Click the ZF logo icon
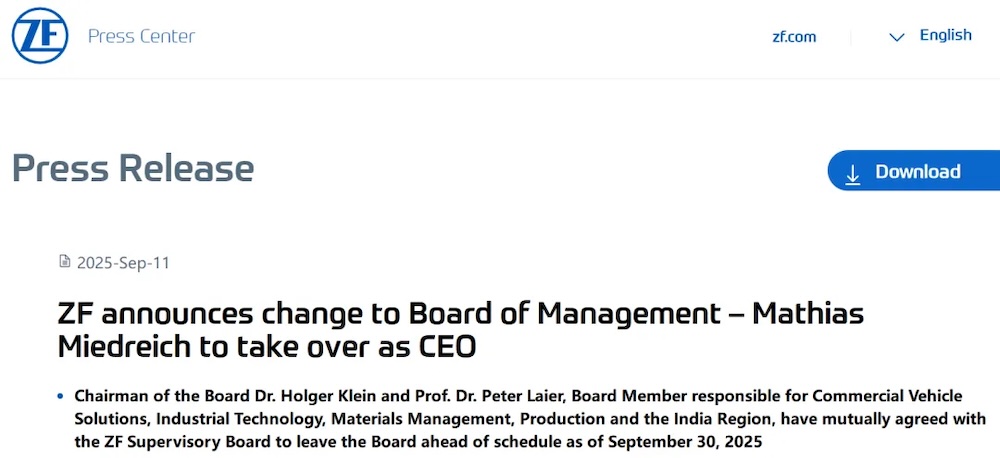 [40, 36]
